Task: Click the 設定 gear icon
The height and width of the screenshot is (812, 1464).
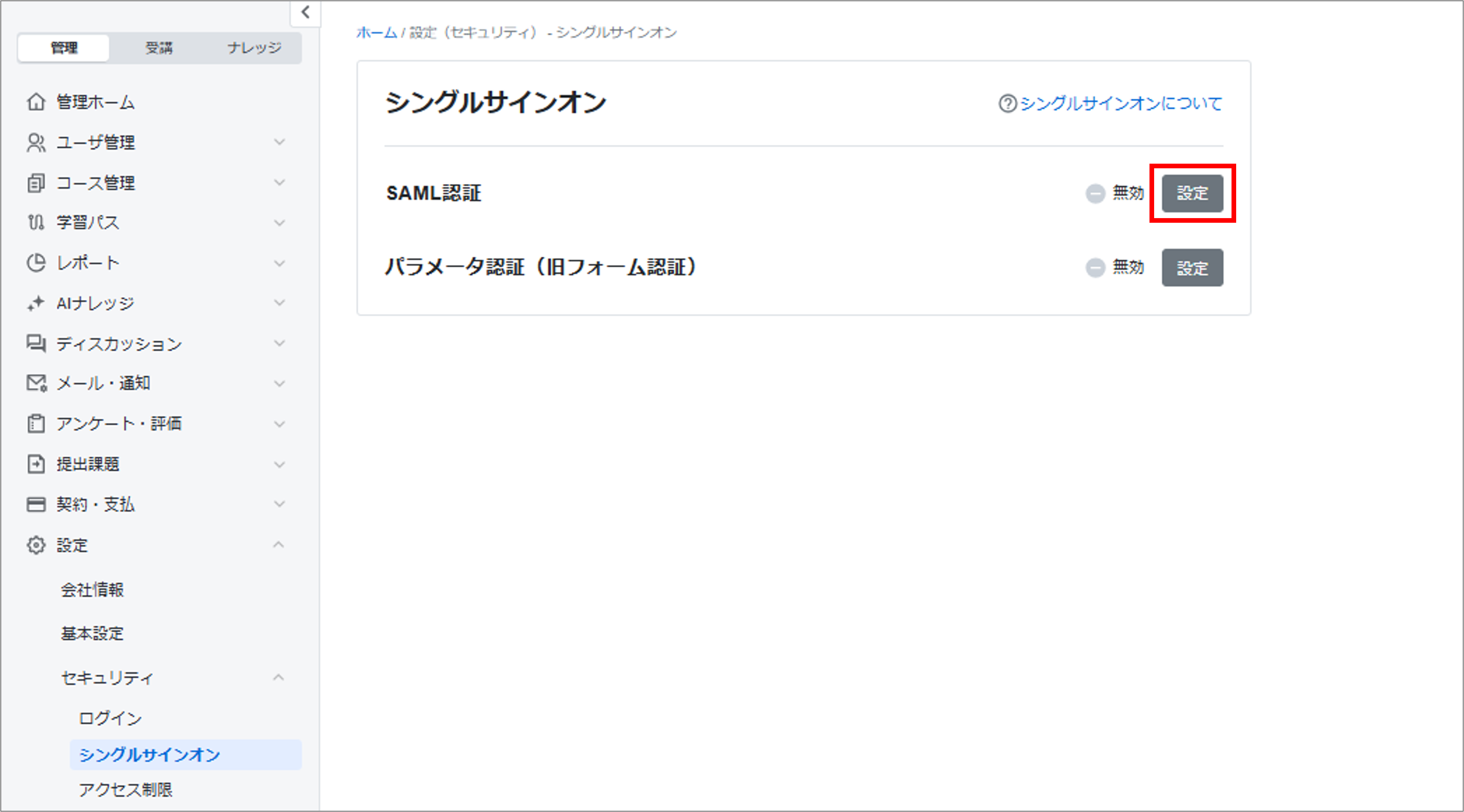Action: click(36, 545)
